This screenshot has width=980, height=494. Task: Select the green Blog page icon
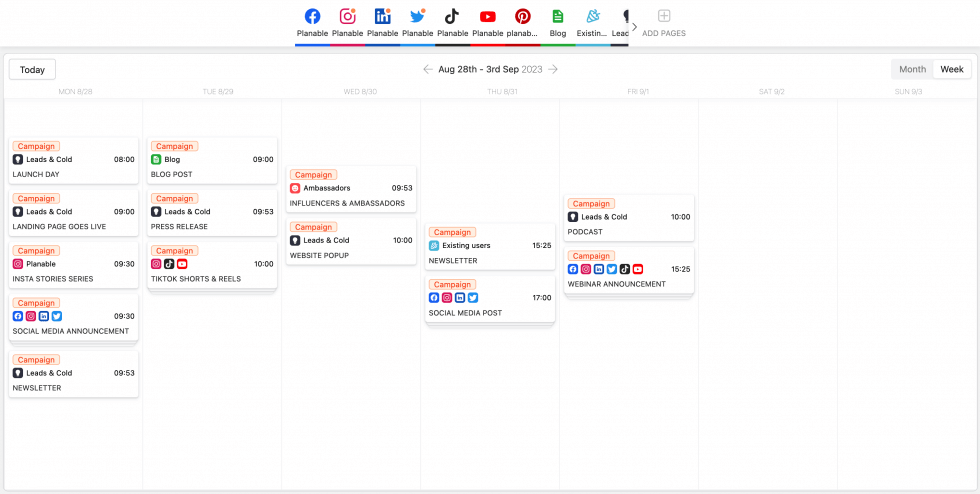pyautogui.click(x=557, y=17)
